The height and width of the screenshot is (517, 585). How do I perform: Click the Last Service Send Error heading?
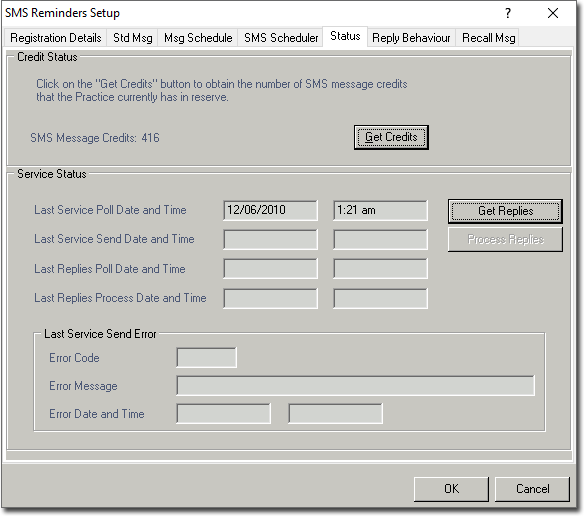click(x=100, y=334)
